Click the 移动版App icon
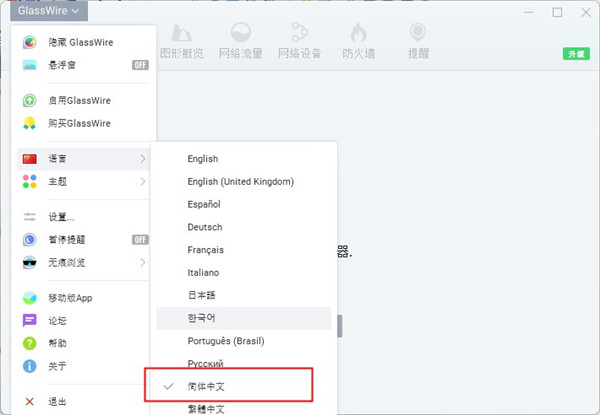 coord(29,298)
